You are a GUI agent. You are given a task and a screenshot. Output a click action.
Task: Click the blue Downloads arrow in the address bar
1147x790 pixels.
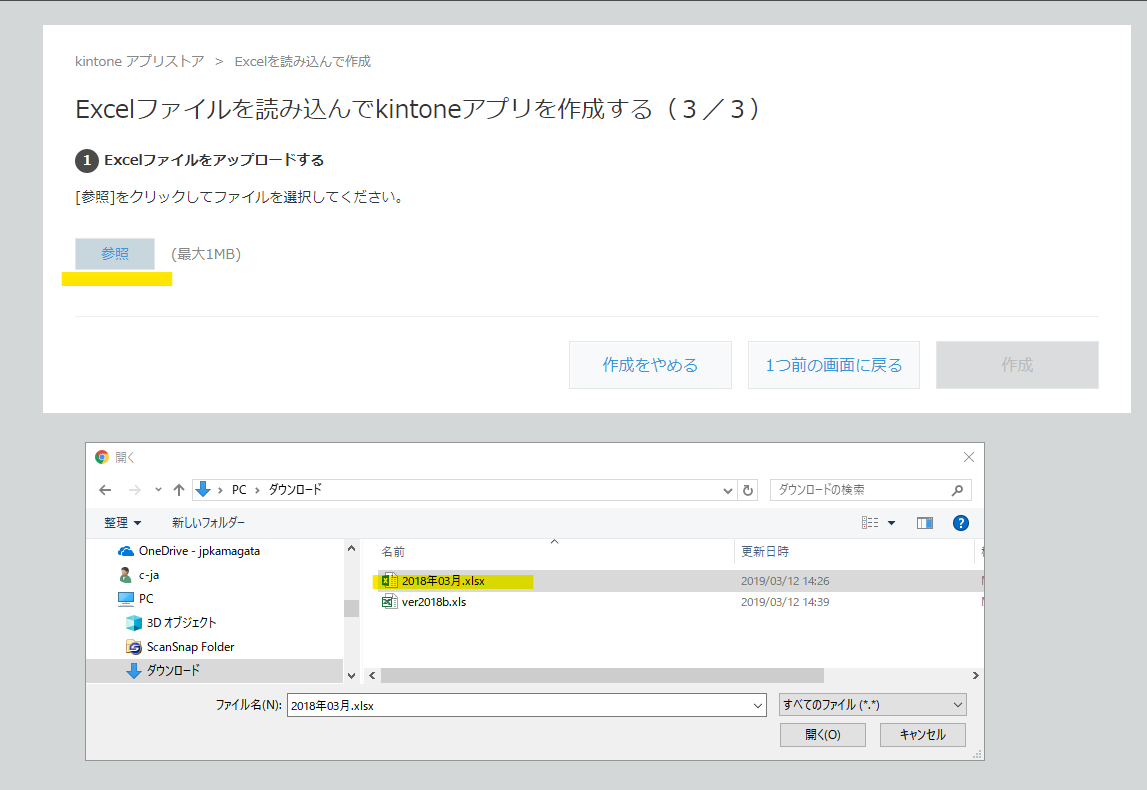(203, 489)
